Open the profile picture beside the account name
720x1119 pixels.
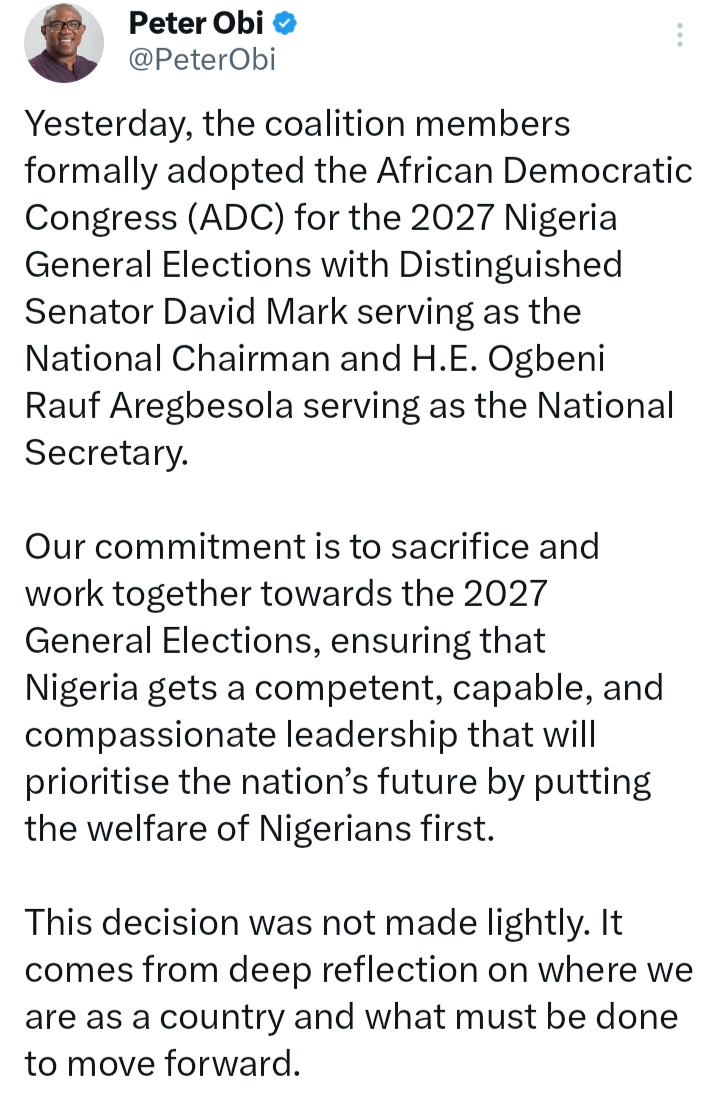(x=64, y=41)
